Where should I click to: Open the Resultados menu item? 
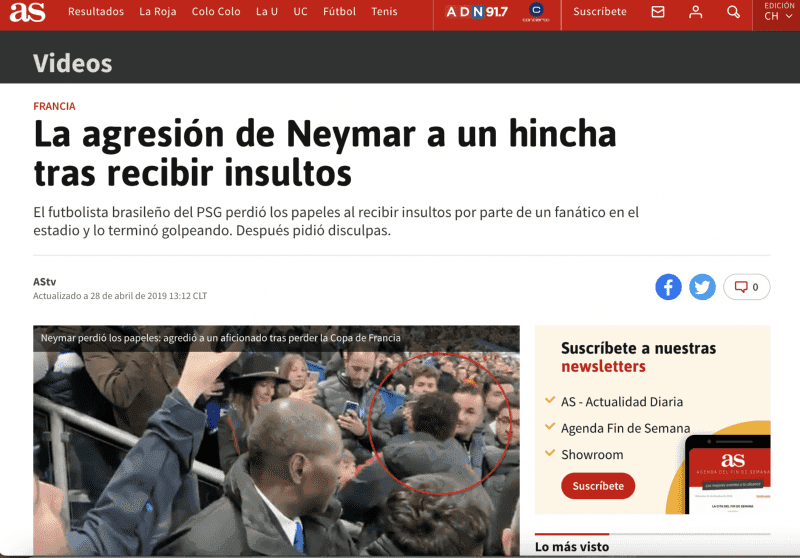pos(96,12)
